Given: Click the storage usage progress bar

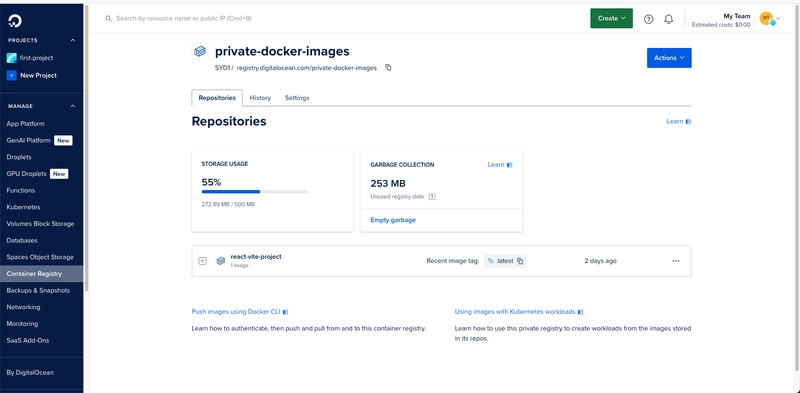Looking at the screenshot, I should tap(255, 192).
